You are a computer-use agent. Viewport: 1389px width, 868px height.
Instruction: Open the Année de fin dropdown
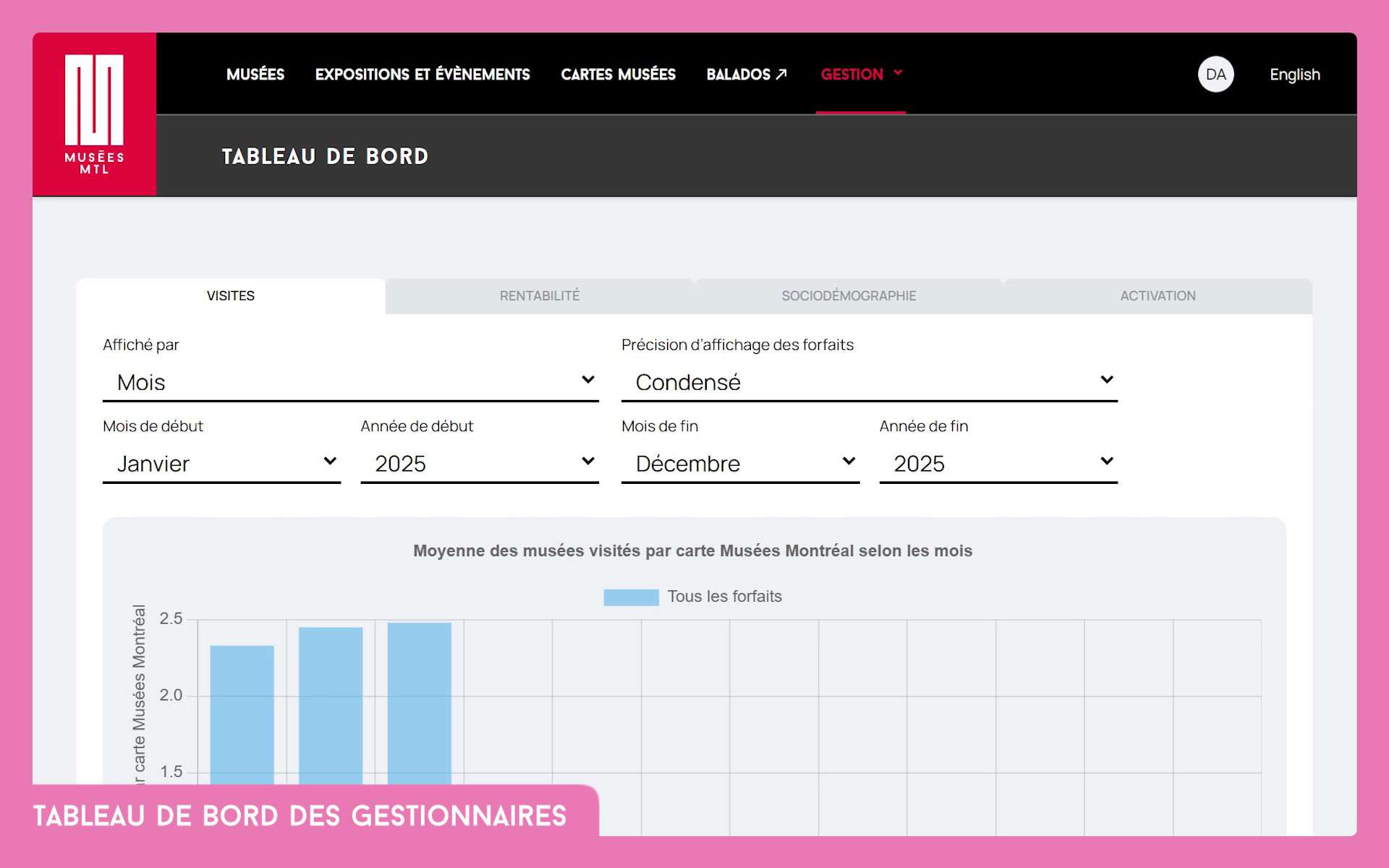(x=998, y=464)
